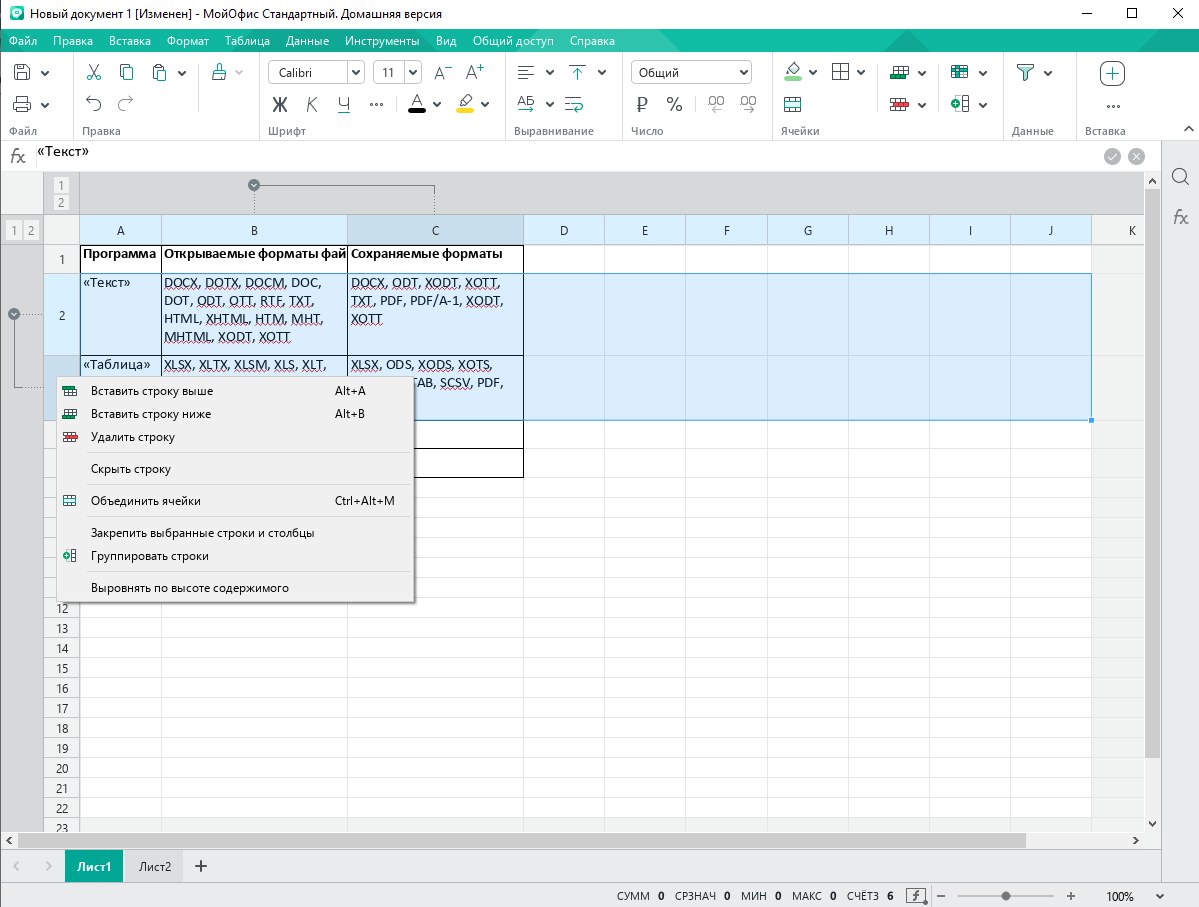Click the format painter icon
The height and width of the screenshot is (907, 1199).
pos(219,73)
